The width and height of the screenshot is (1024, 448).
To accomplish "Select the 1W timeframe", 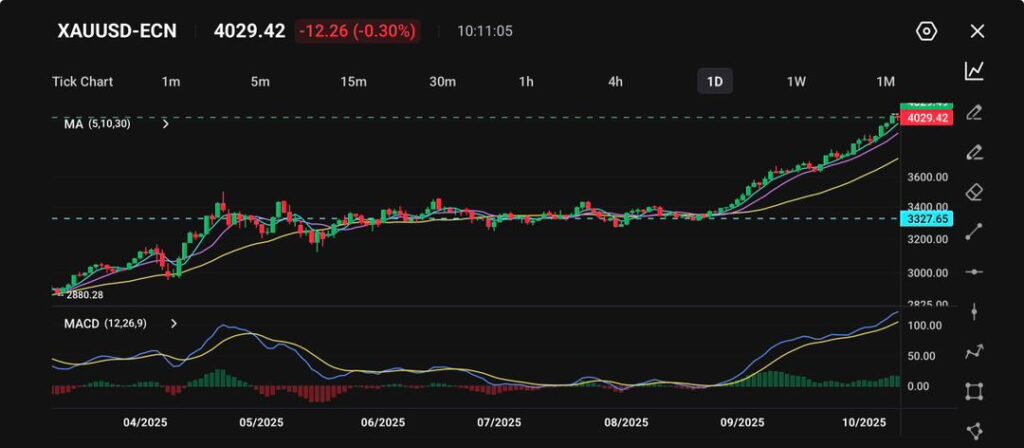I will coord(796,81).
